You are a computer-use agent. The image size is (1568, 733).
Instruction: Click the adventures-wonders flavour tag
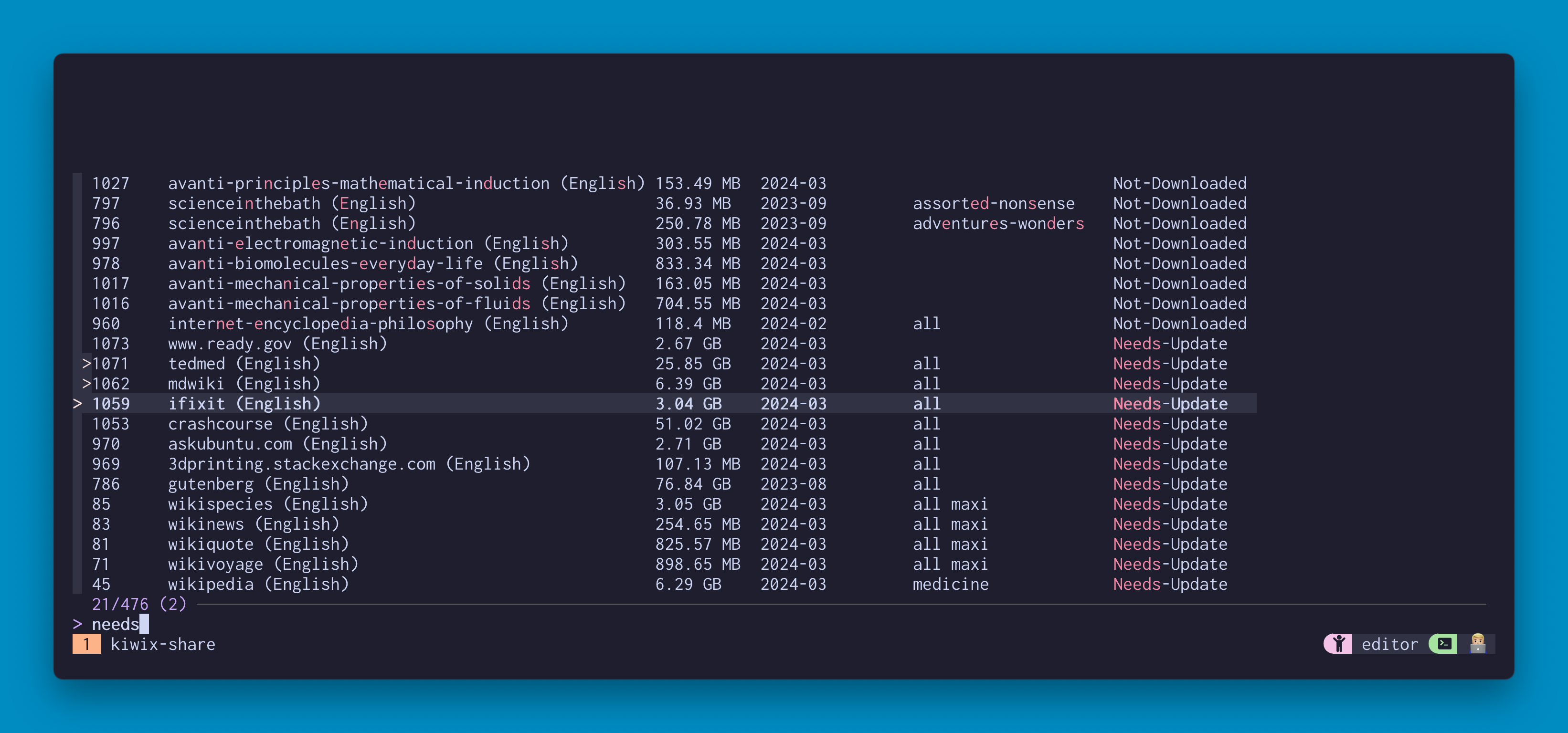pyautogui.click(x=998, y=223)
